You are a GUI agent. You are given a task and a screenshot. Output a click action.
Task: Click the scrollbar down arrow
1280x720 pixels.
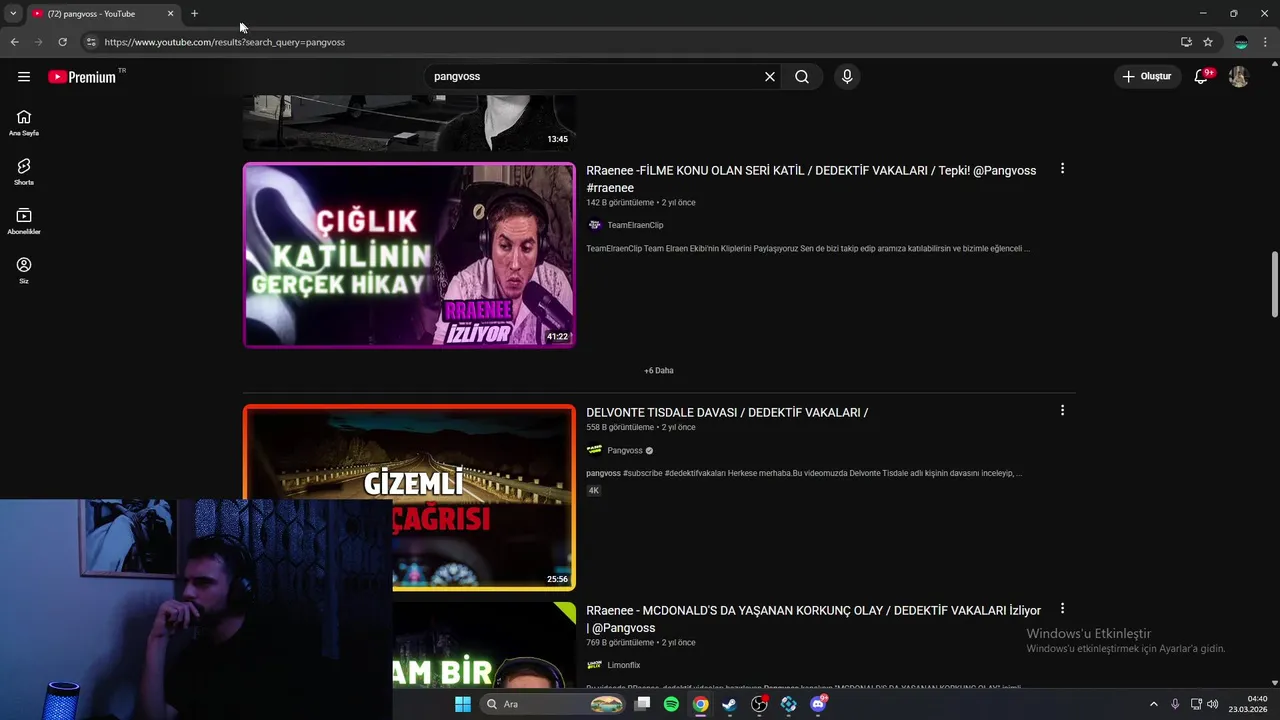(1275, 683)
